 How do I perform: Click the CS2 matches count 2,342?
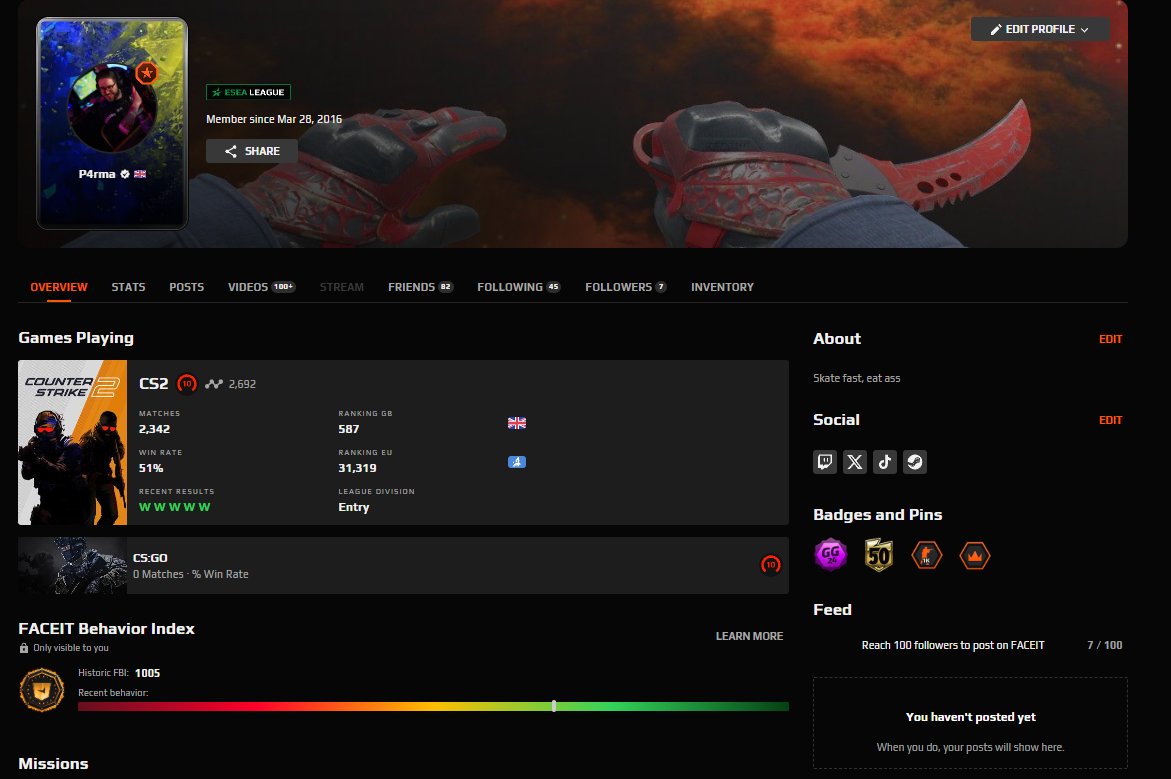coord(155,429)
